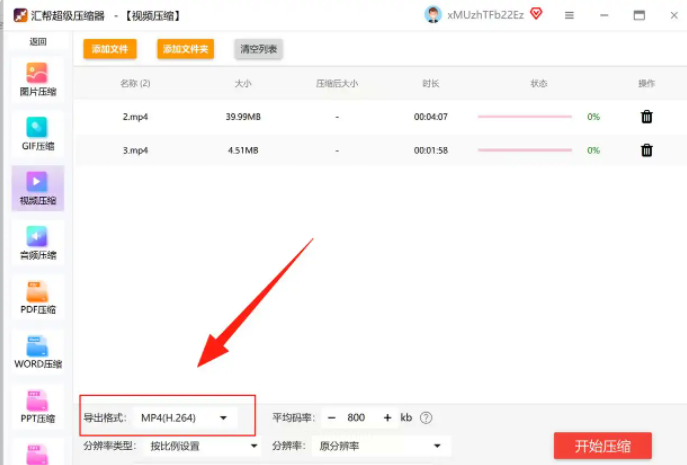Open the PDF压缩 tool
687x465 pixels.
click(38, 297)
